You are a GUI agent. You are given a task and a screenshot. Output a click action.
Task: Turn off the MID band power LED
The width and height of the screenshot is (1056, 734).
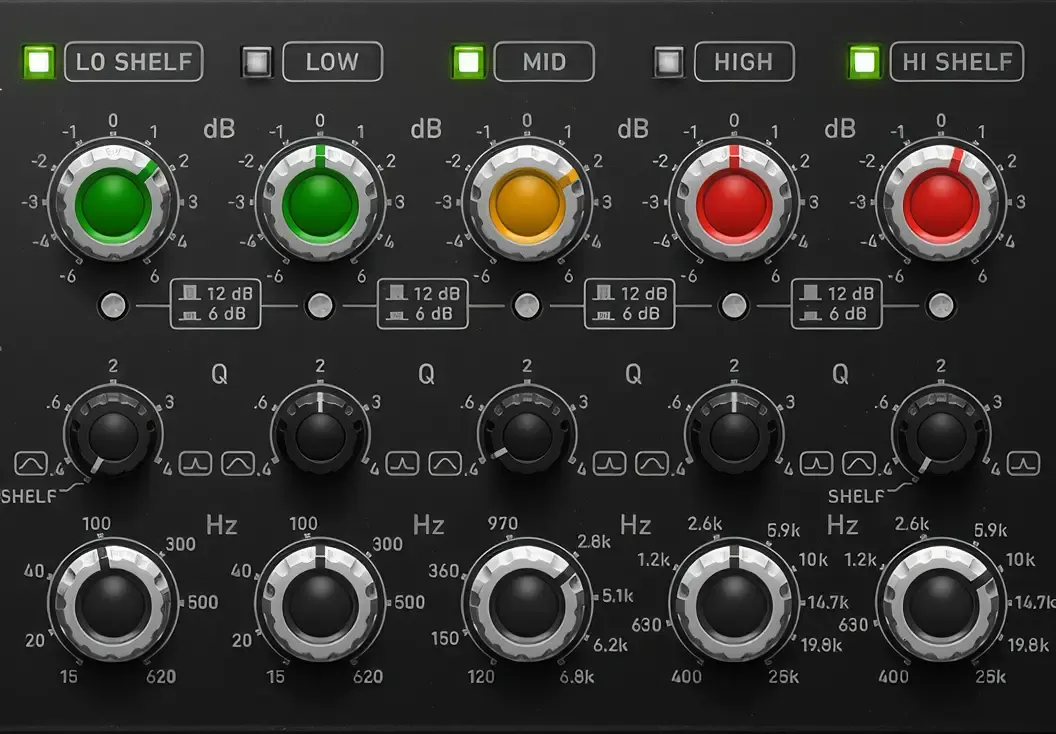[468, 62]
